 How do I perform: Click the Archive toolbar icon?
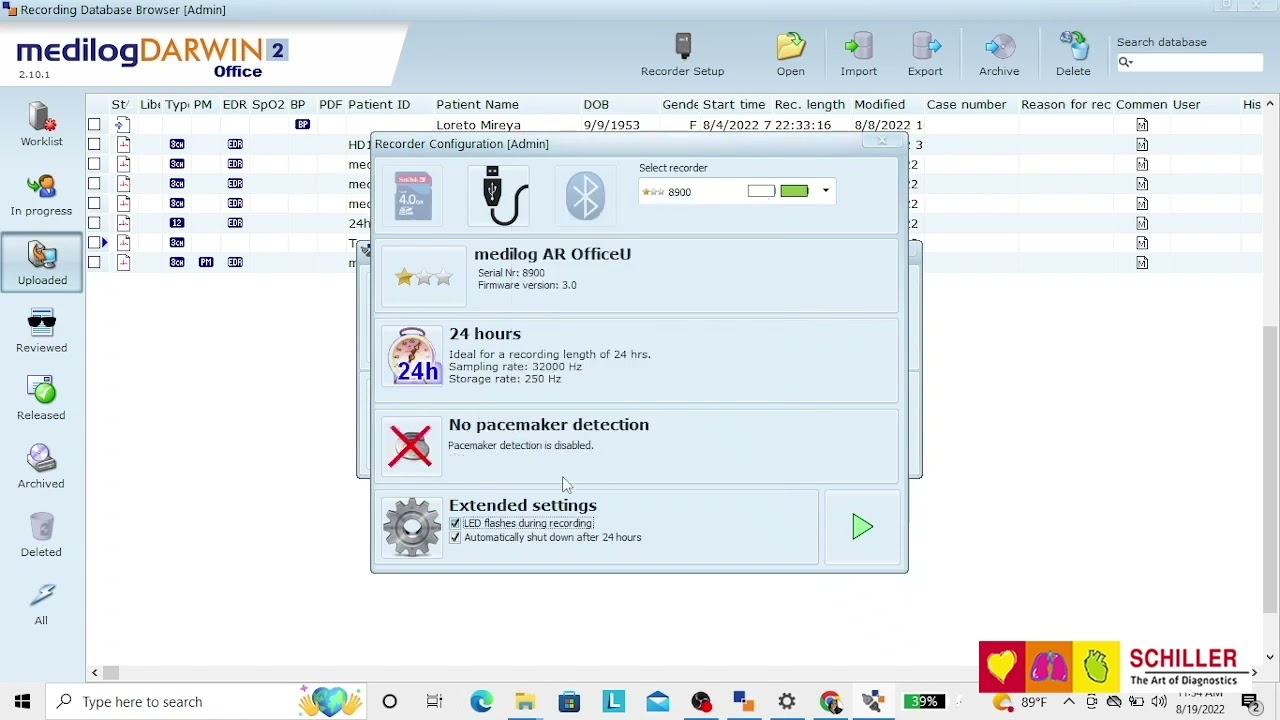point(999,54)
